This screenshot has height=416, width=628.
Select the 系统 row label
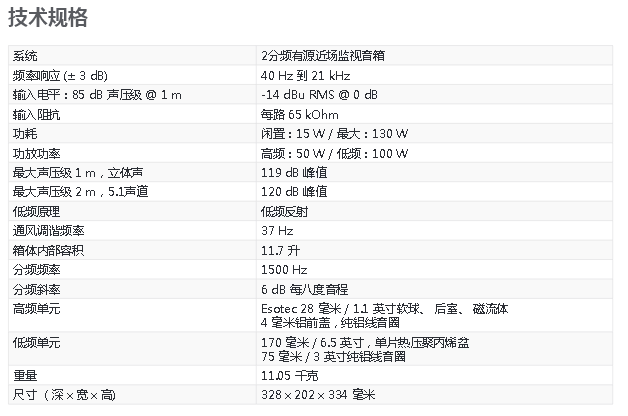point(25,57)
